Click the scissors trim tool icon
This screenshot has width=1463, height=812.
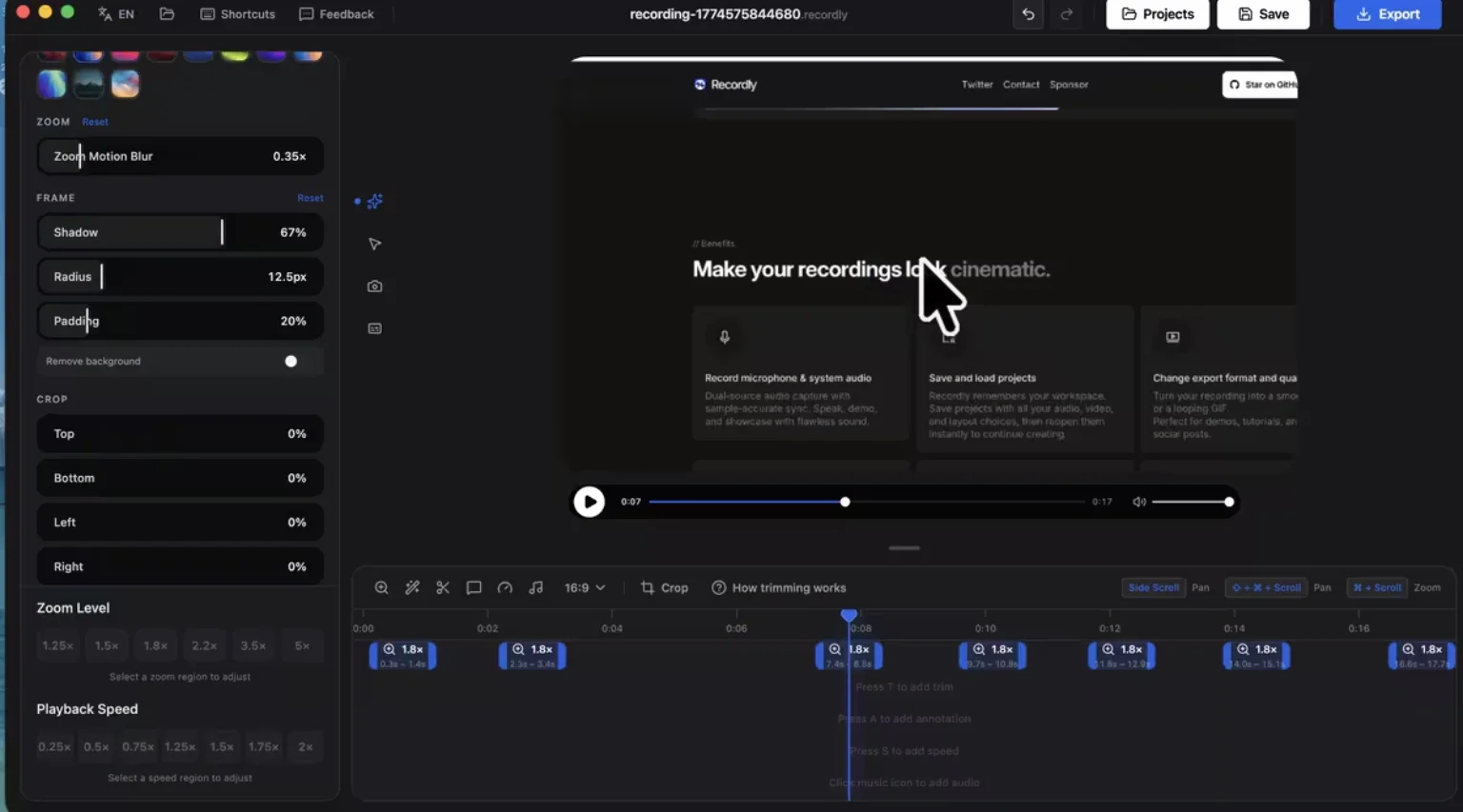(x=443, y=587)
